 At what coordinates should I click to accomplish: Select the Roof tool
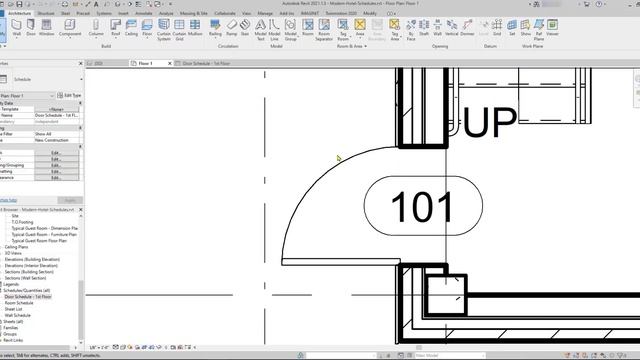point(116,27)
